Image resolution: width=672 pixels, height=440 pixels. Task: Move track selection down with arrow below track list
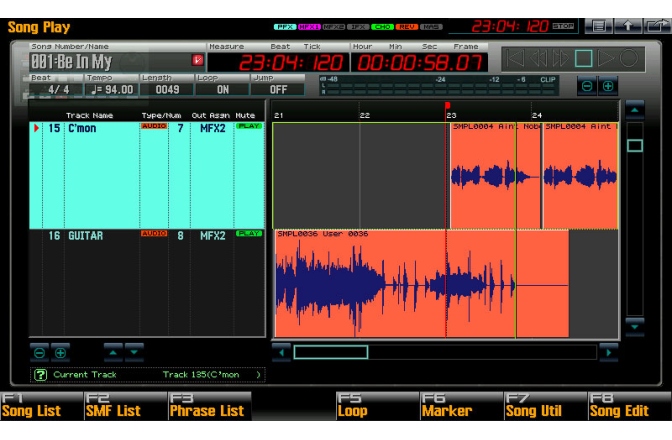pos(134,352)
